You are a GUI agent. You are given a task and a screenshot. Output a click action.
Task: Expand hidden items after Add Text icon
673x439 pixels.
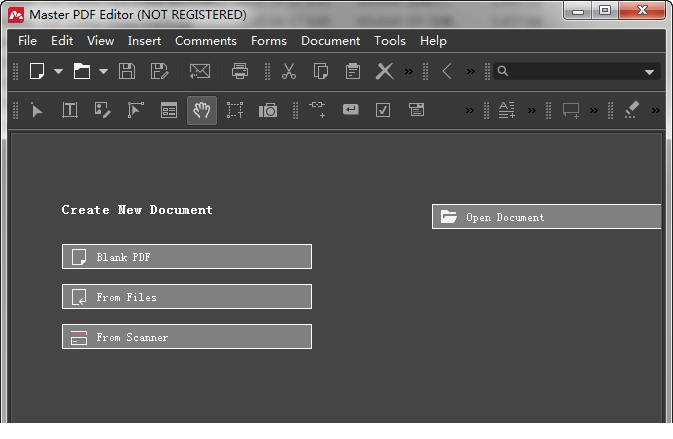click(532, 111)
